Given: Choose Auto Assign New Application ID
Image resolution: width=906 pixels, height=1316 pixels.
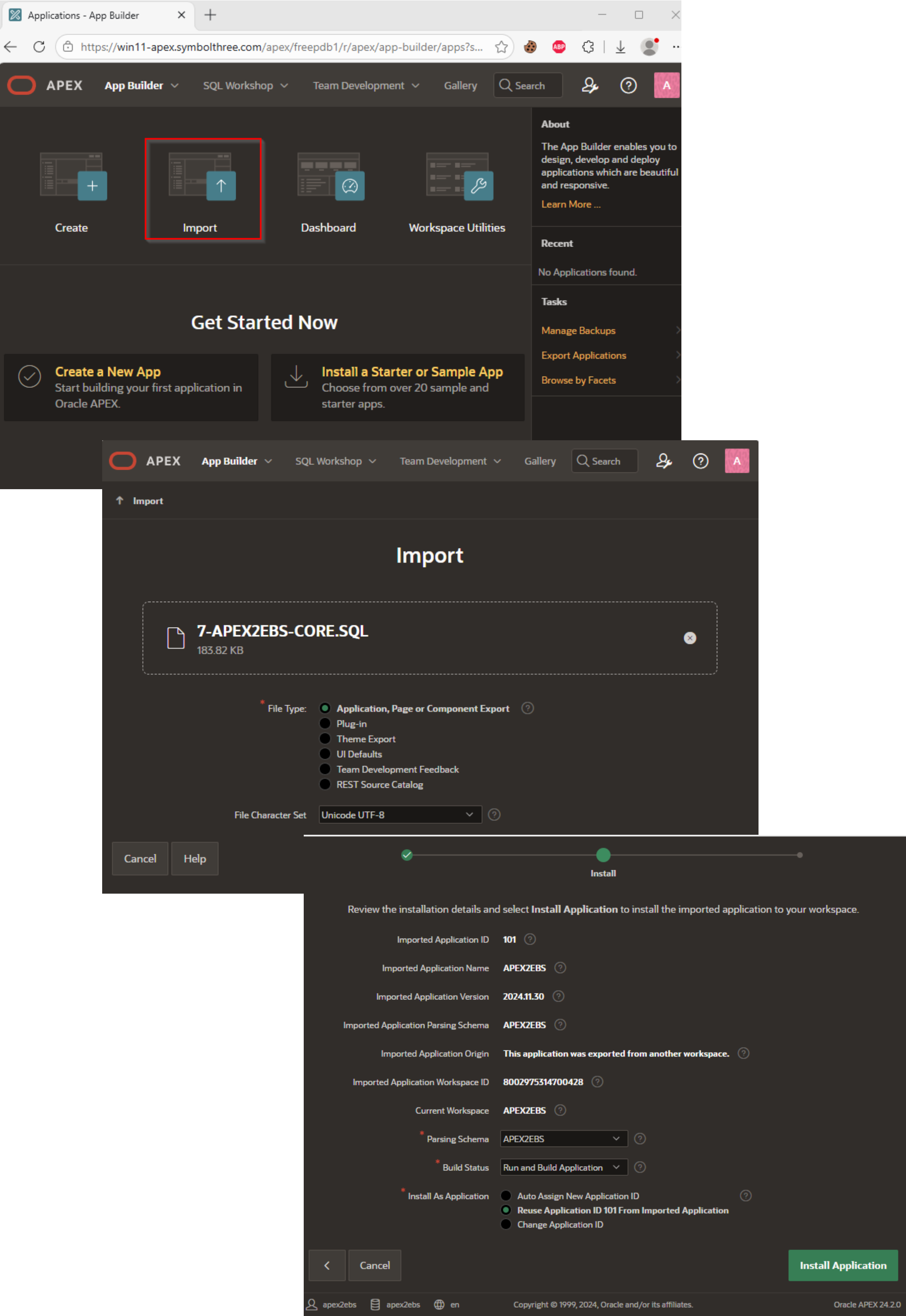Looking at the screenshot, I should pos(506,1195).
